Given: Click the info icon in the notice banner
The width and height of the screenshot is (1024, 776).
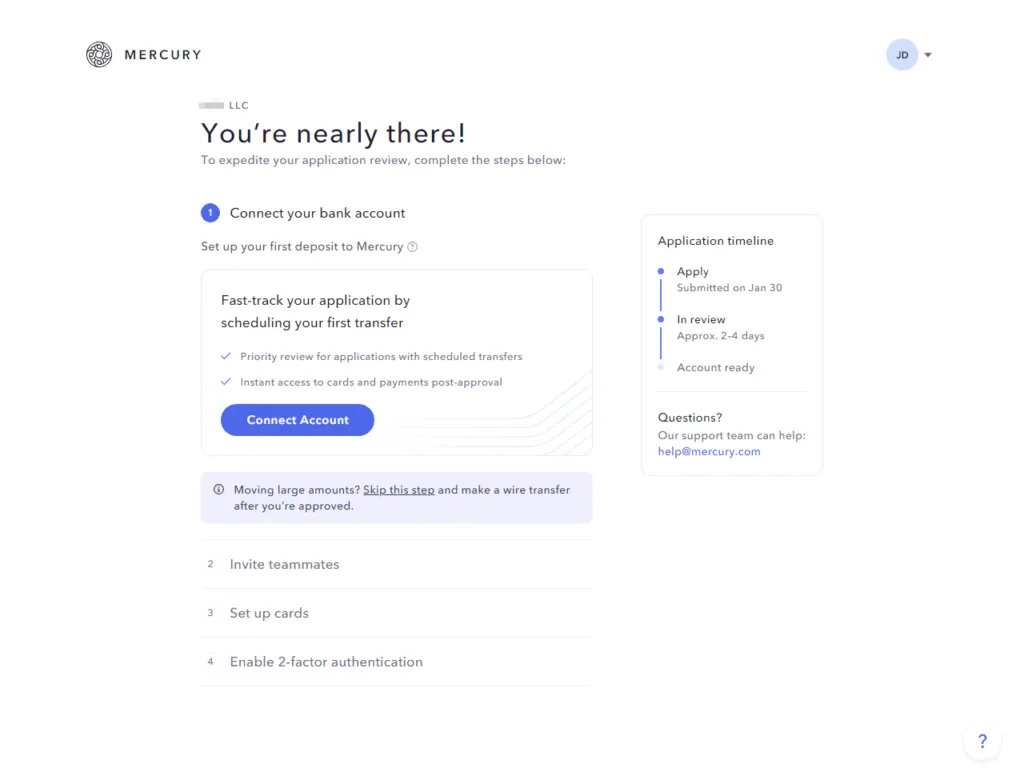Looking at the screenshot, I should [219, 490].
